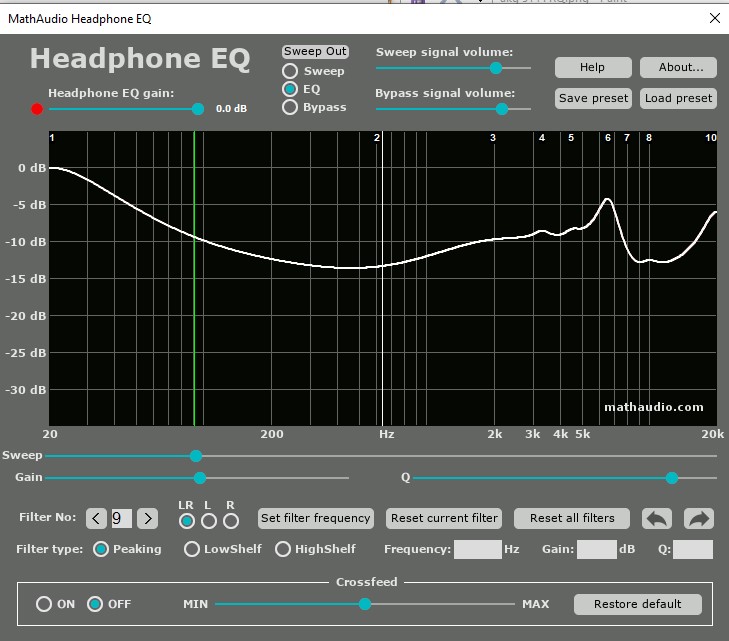
Task: Select filter marker 4 on graph
Action: point(542,138)
